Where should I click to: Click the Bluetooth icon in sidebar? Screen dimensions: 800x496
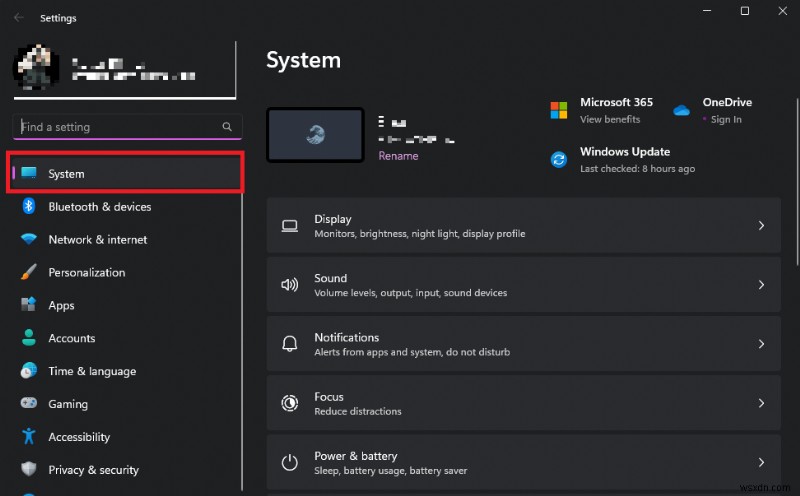29,206
